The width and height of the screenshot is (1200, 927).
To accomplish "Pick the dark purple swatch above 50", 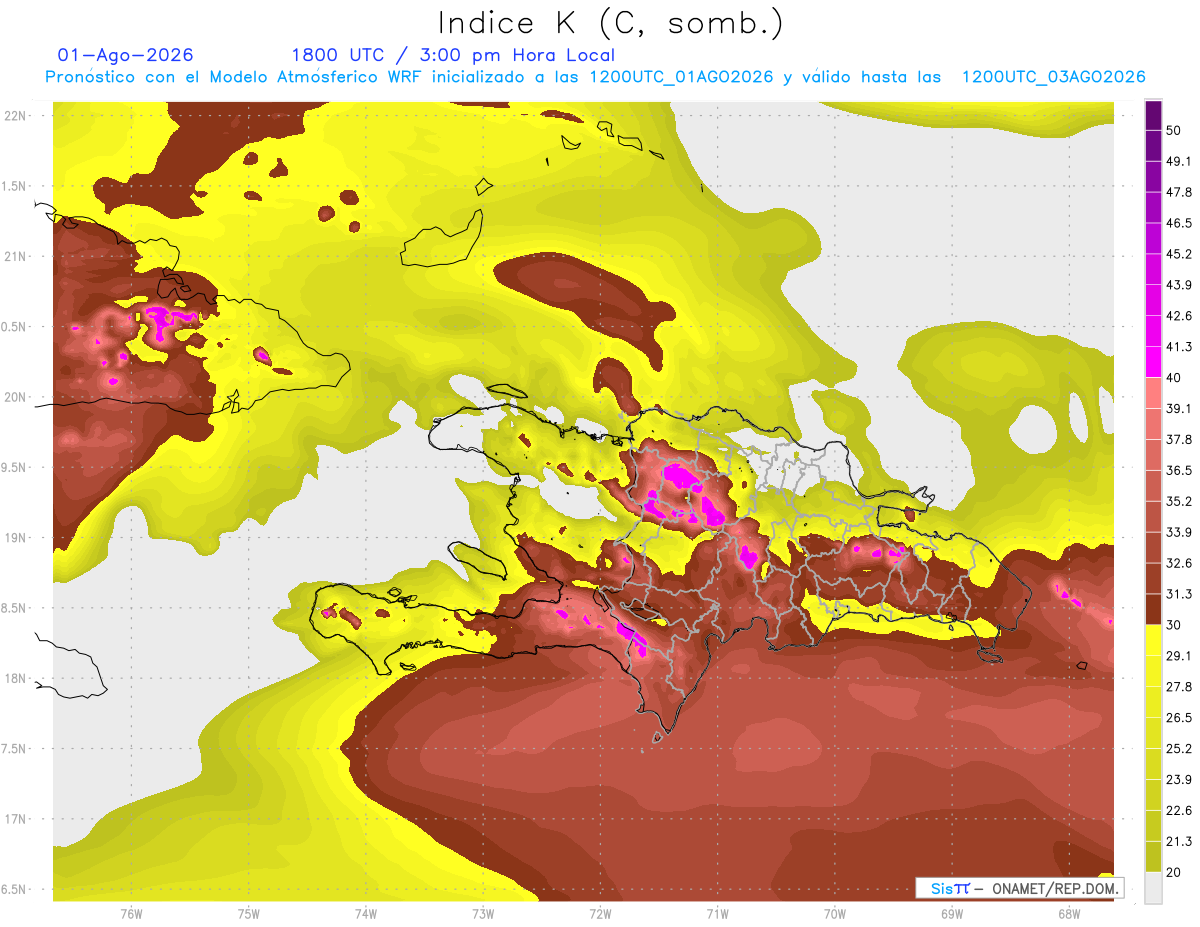I will click(x=1153, y=115).
